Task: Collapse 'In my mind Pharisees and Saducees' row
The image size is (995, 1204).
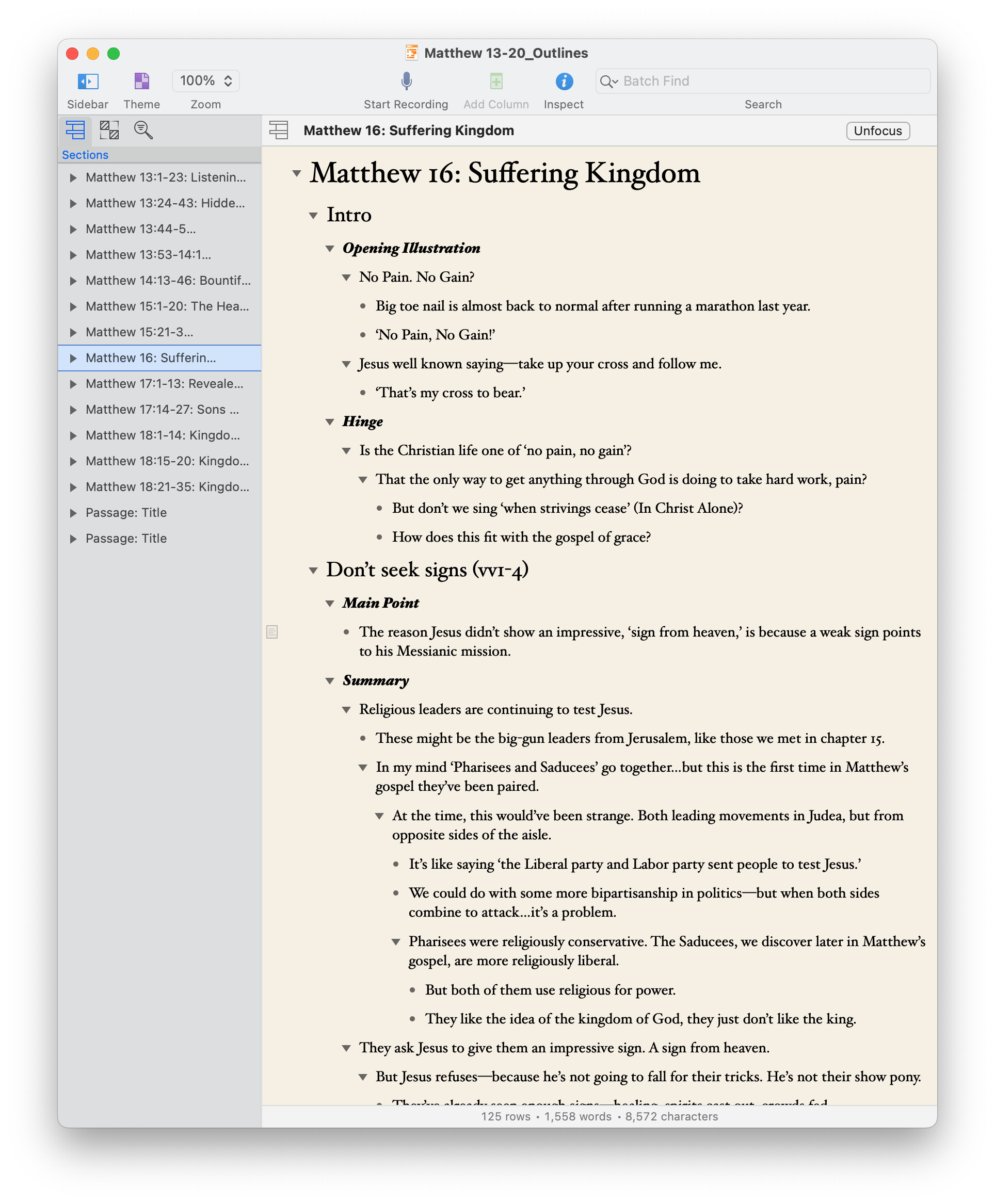Action: [363, 768]
